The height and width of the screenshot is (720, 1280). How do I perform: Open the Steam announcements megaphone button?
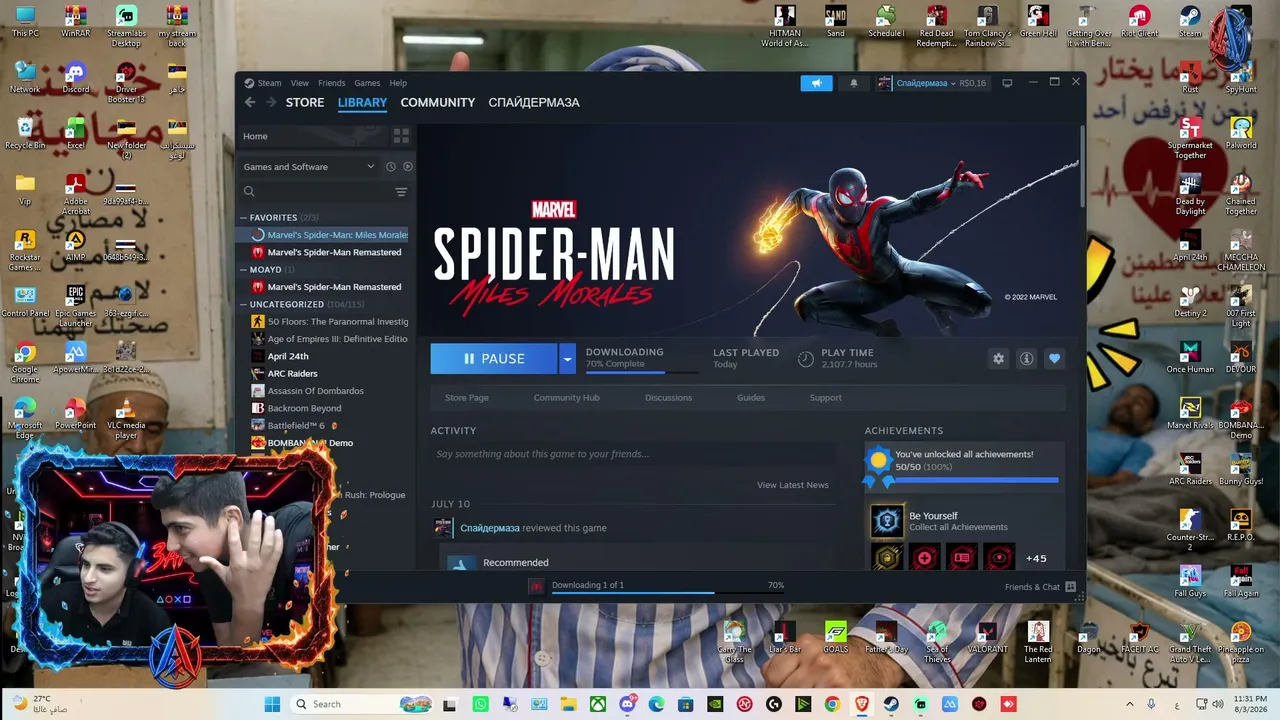coord(816,83)
